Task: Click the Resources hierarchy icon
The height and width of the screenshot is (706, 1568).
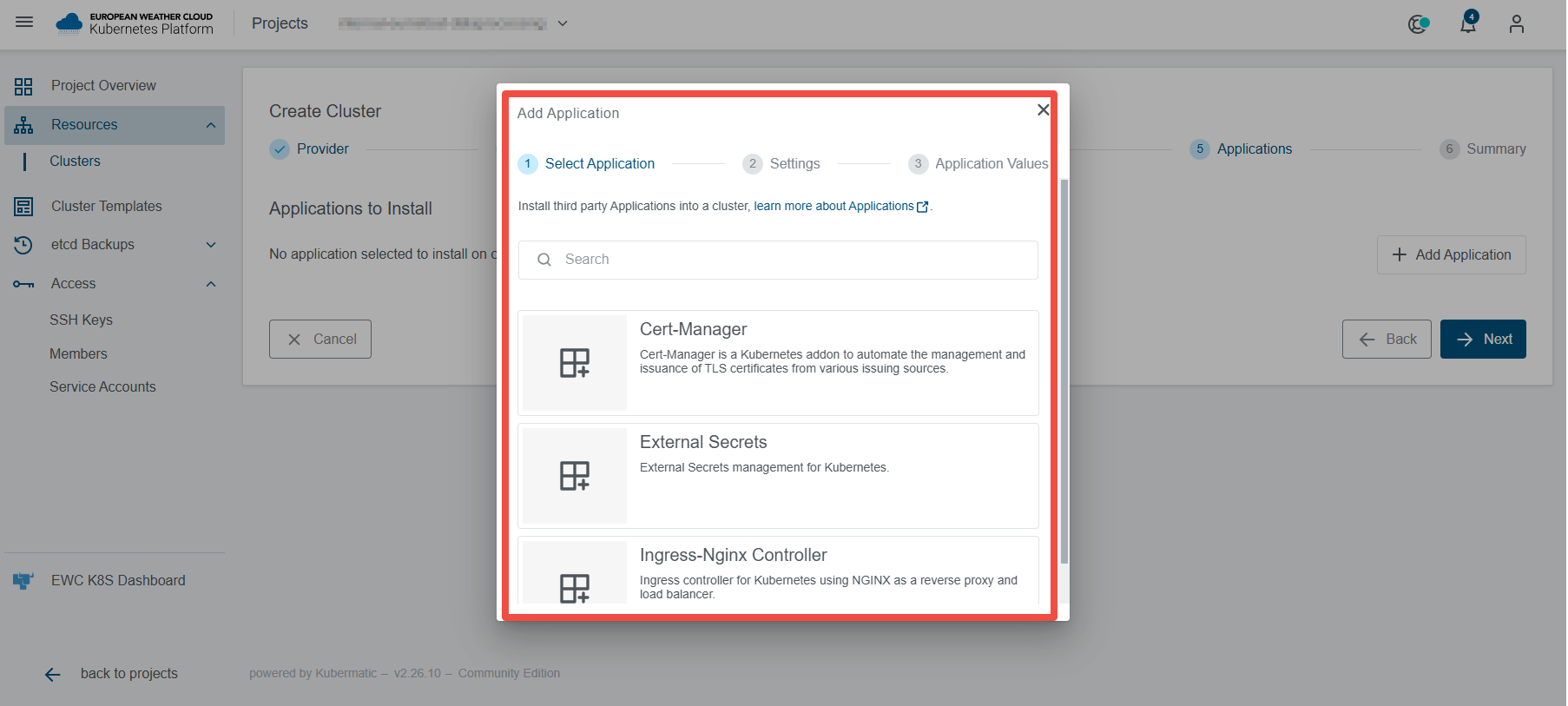Action: tap(23, 125)
